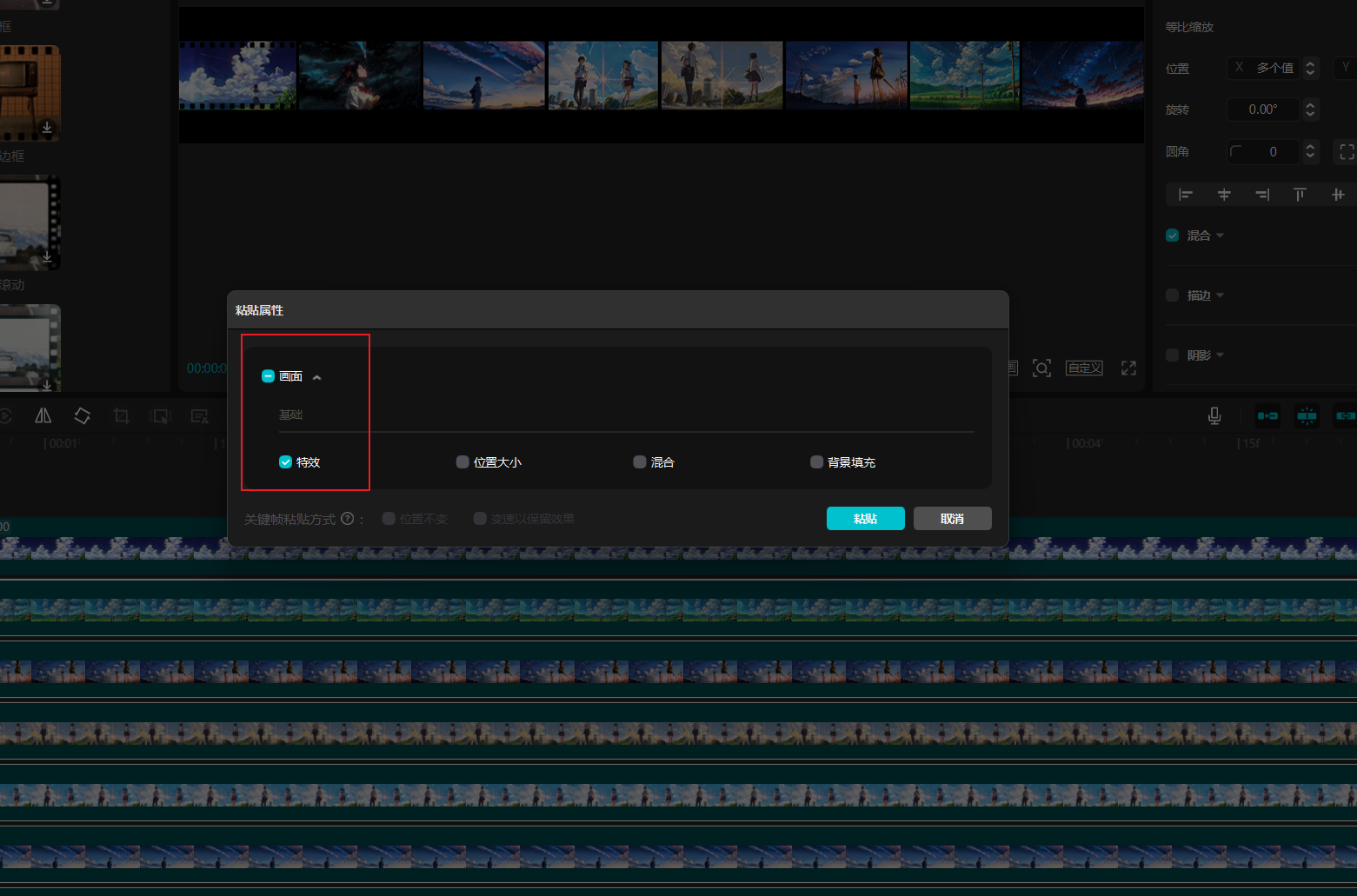Enable the 描边 checkbox in the properties panel

(1172, 295)
